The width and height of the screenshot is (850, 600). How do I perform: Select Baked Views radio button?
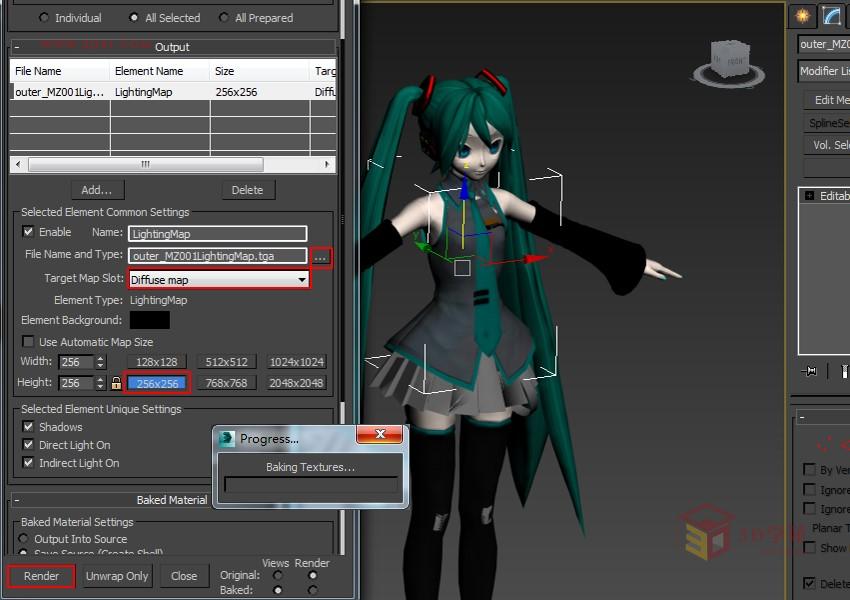pyautogui.click(x=278, y=590)
